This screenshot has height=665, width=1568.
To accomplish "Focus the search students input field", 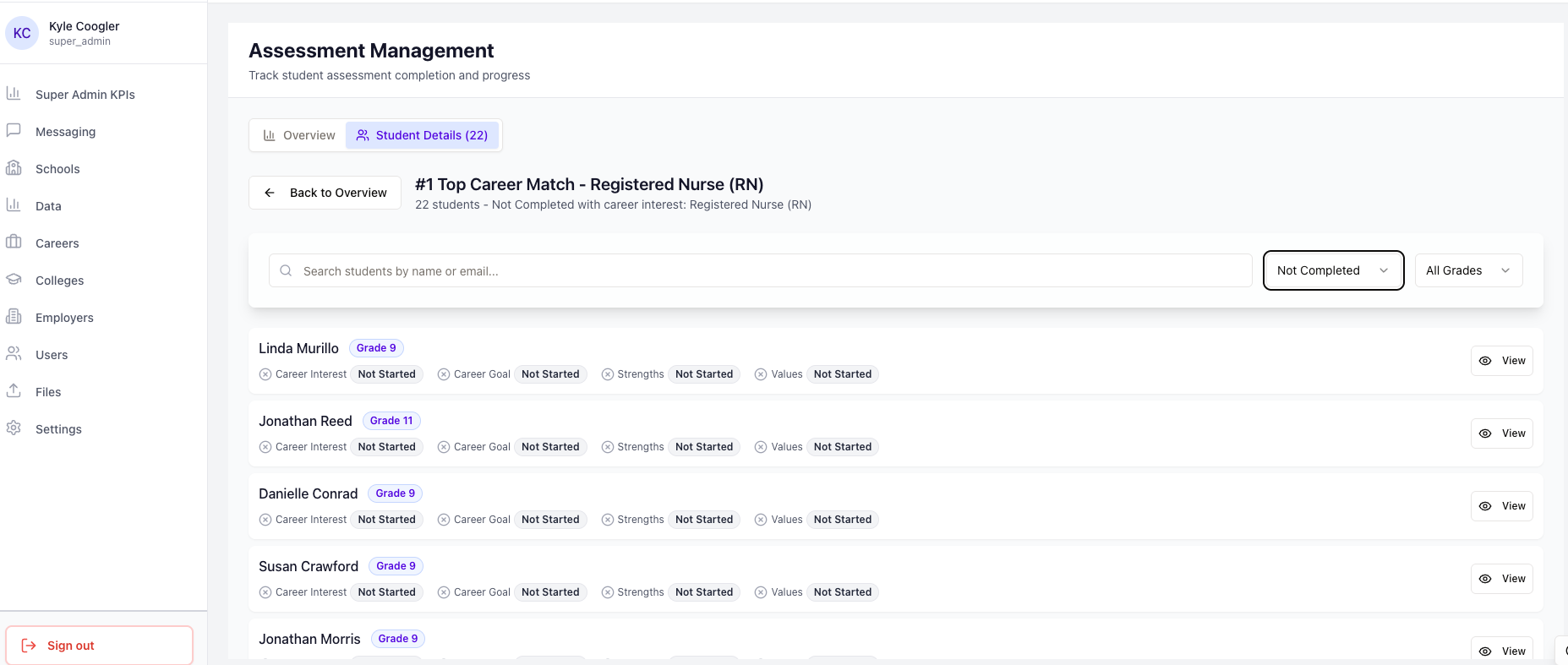I will pyautogui.click(x=761, y=271).
